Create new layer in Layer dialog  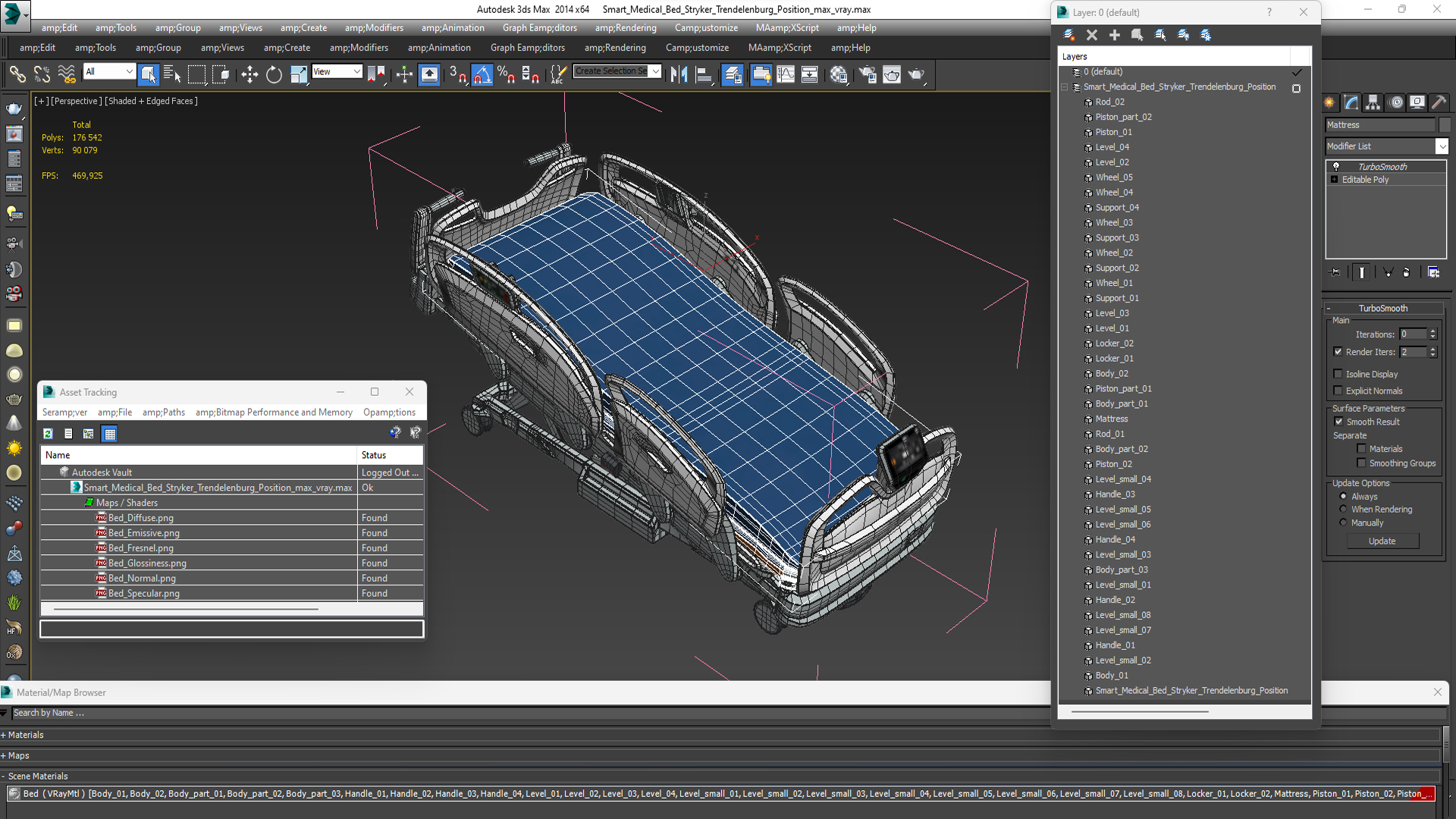click(1069, 35)
